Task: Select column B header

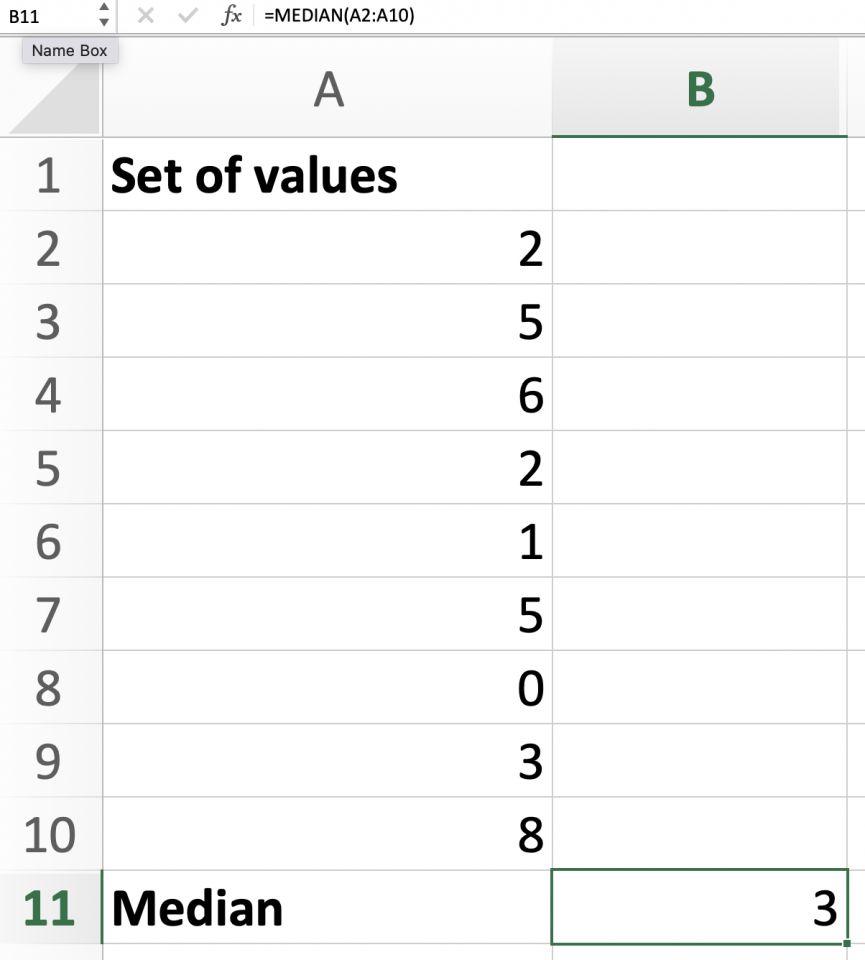Action: 700,92
